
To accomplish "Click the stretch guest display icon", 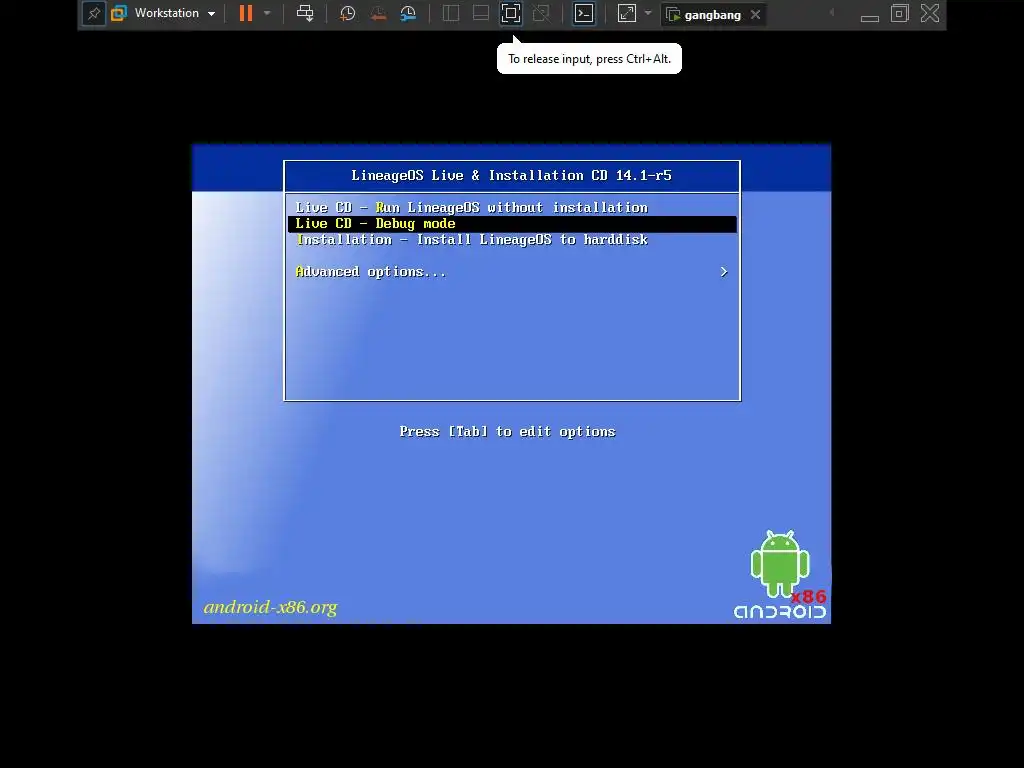I will [x=626, y=13].
